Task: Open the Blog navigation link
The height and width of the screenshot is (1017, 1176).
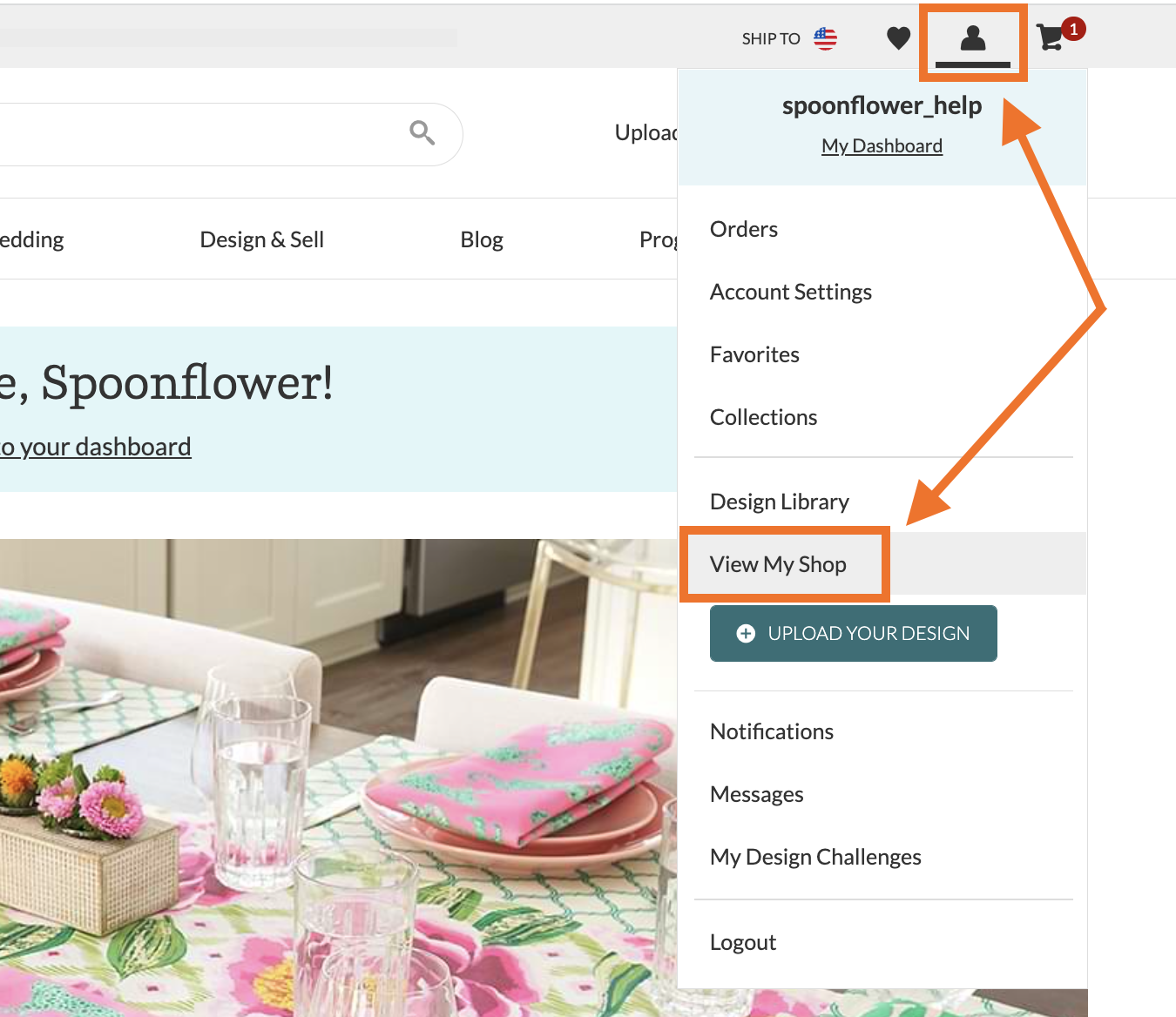Action: click(482, 239)
